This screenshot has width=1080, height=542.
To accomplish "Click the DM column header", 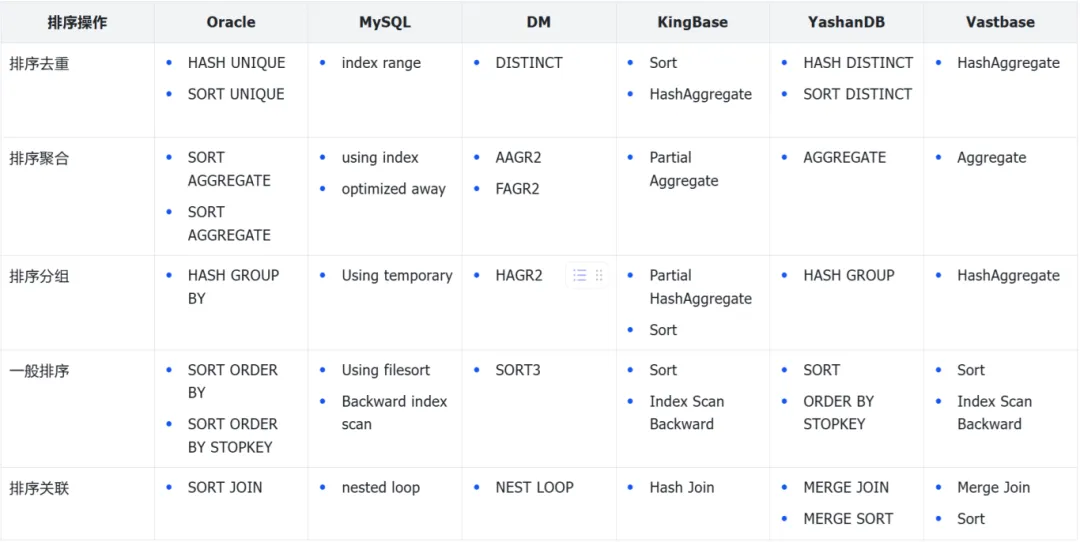I will pyautogui.click(x=539, y=22).
